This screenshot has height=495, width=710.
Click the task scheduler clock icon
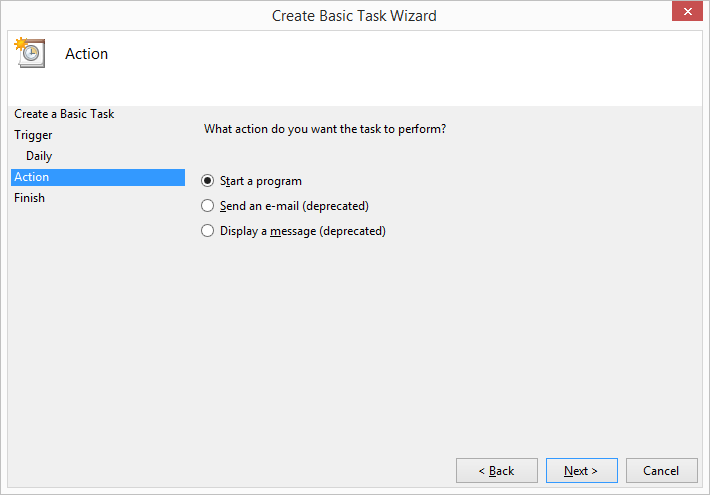[30, 53]
